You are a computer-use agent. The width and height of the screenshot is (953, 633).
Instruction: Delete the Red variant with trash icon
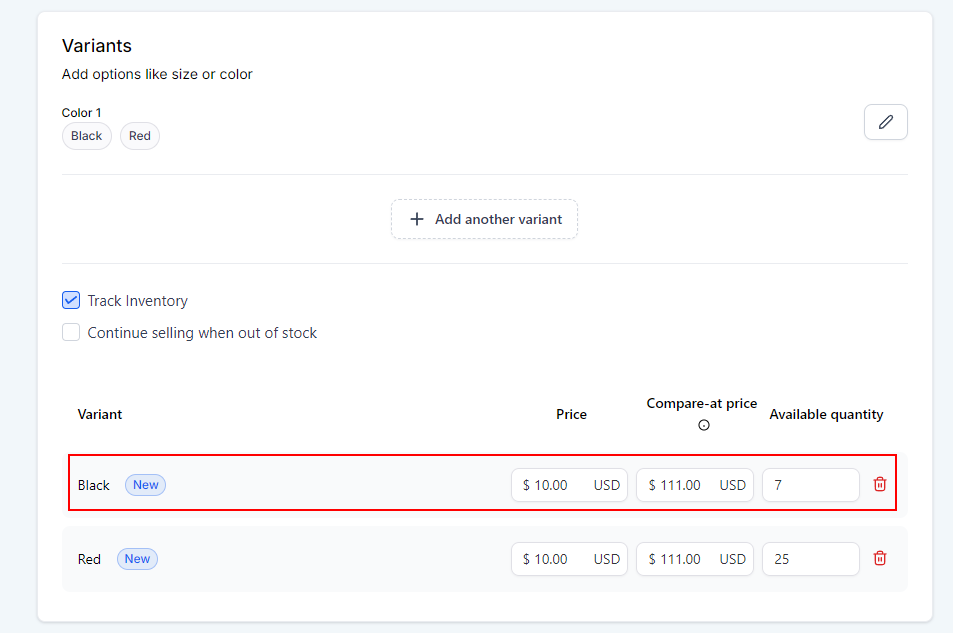(880, 559)
